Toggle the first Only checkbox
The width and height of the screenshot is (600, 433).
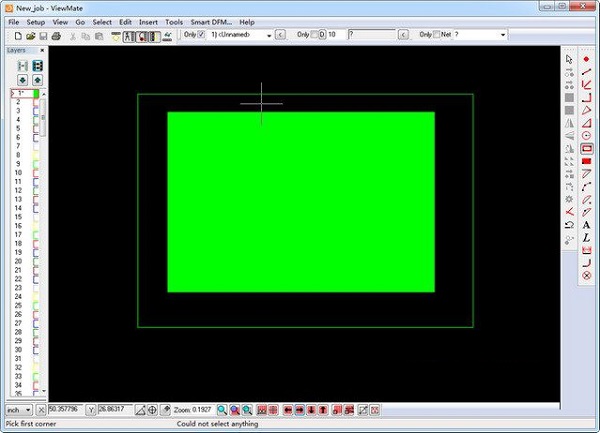[x=201, y=35]
